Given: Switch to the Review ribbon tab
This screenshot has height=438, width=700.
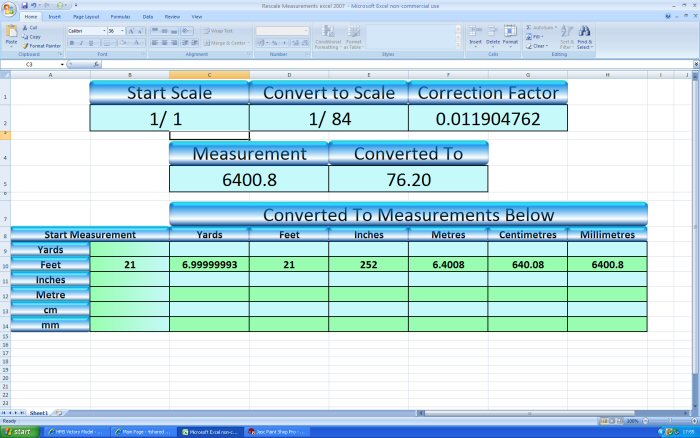Looking at the screenshot, I should tap(172, 17).
